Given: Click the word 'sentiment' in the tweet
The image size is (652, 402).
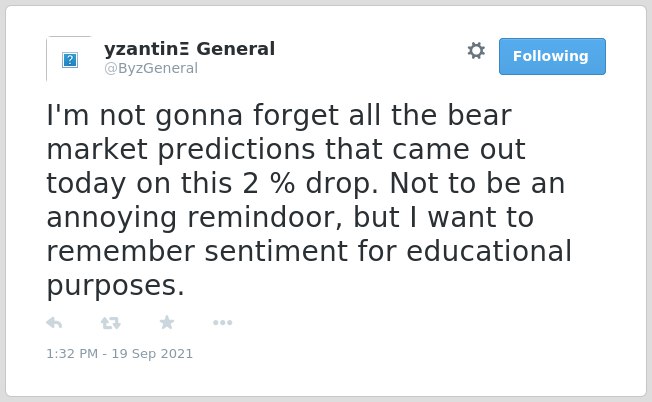Looking at the screenshot, I should [277, 251].
